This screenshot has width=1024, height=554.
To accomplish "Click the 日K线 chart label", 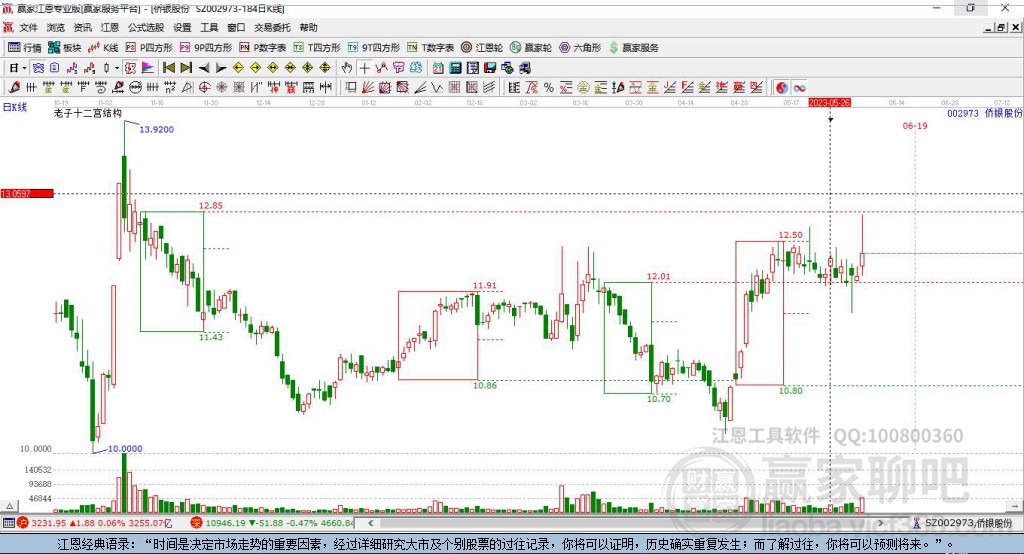I will pos(15,107).
